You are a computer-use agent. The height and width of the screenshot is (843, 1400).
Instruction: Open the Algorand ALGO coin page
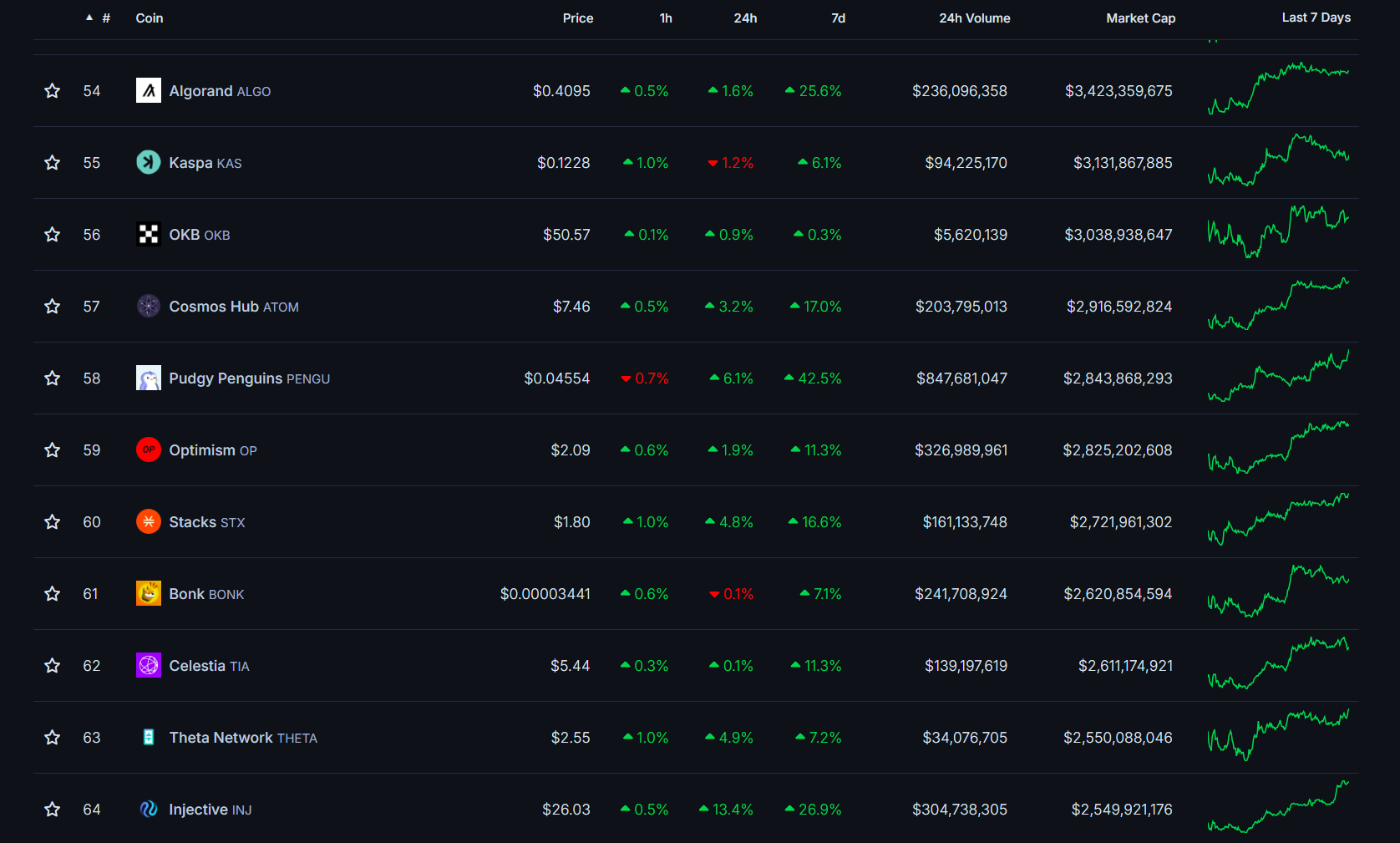click(x=220, y=91)
